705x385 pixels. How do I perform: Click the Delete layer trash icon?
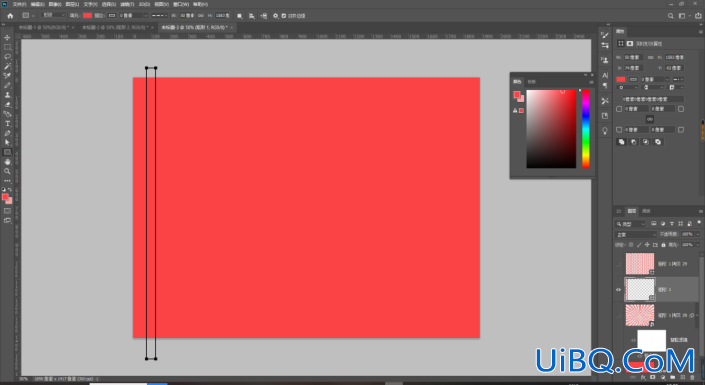click(x=692, y=377)
